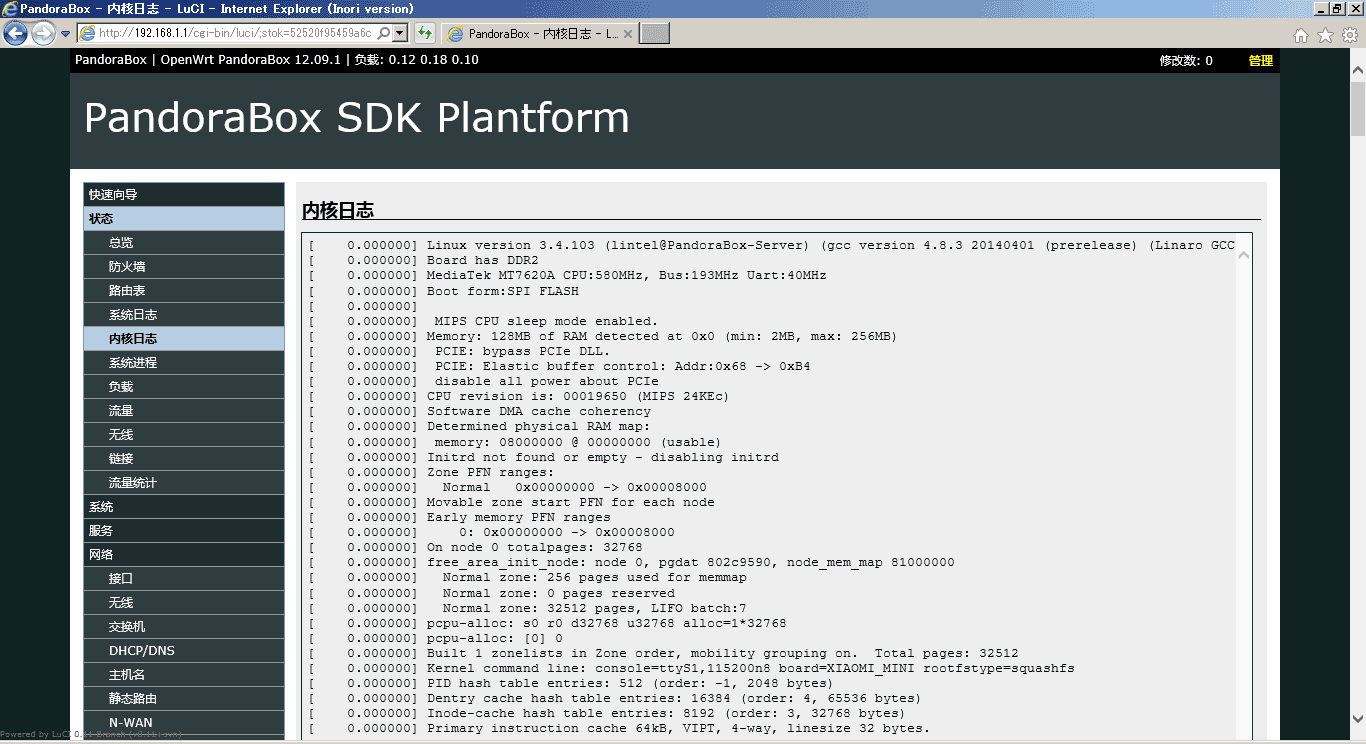Click the page scrollbar up arrow
The image size is (1366, 744).
tap(1357, 71)
